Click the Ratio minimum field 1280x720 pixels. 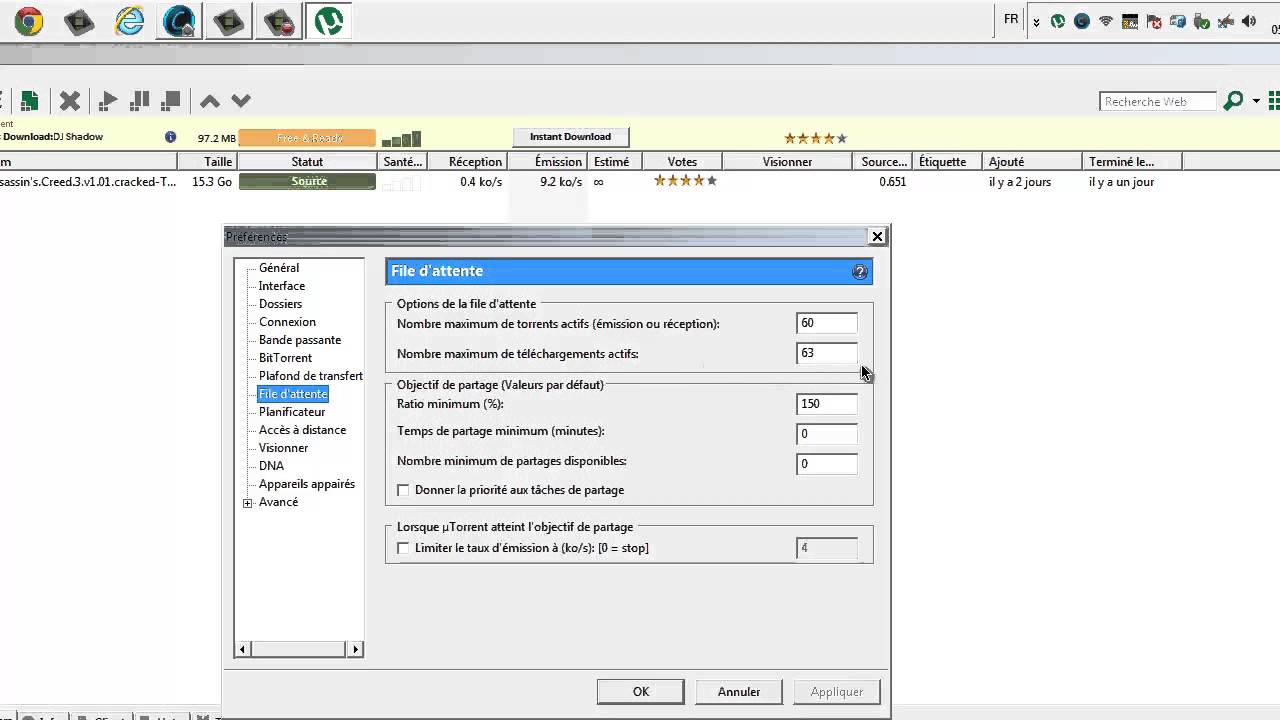(x=827, y=404)
